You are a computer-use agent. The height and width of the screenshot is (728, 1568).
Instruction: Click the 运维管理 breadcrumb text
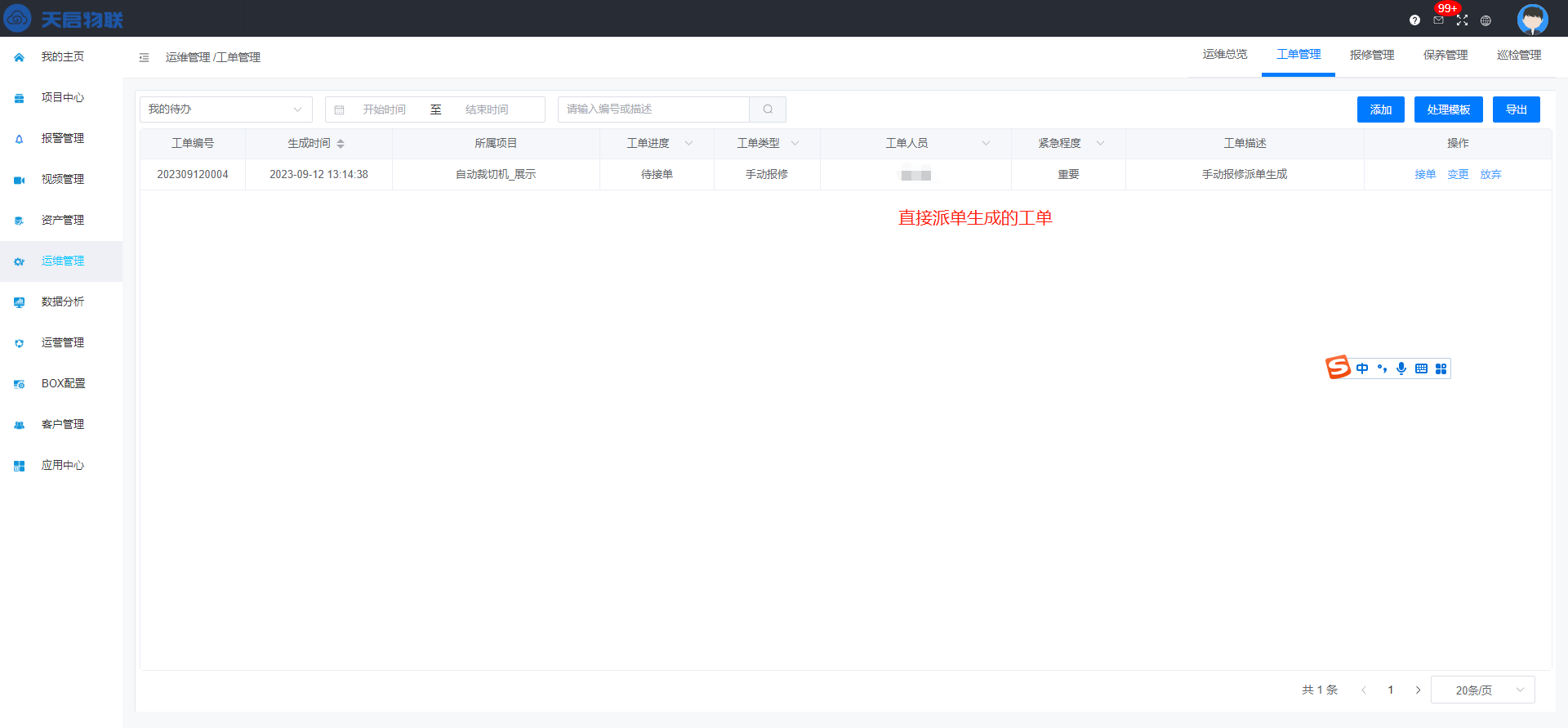[x=188, y=57]
